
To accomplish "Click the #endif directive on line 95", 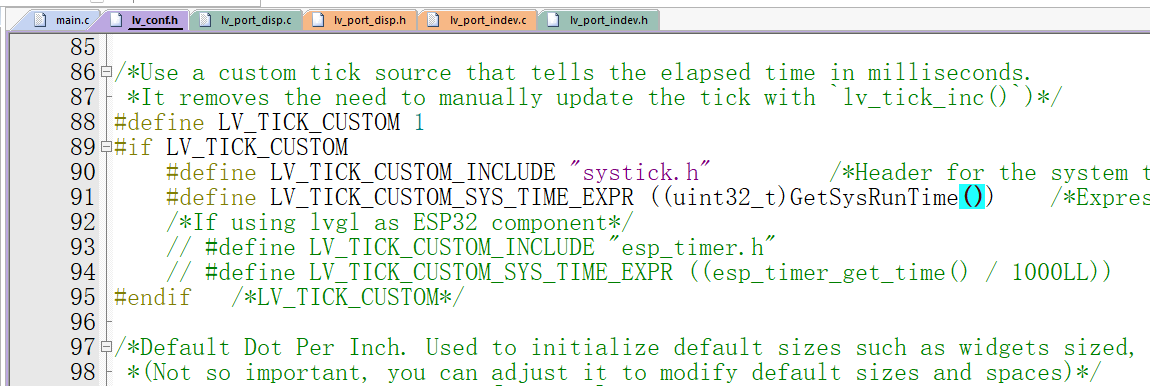I will click(x=153, y=297).
